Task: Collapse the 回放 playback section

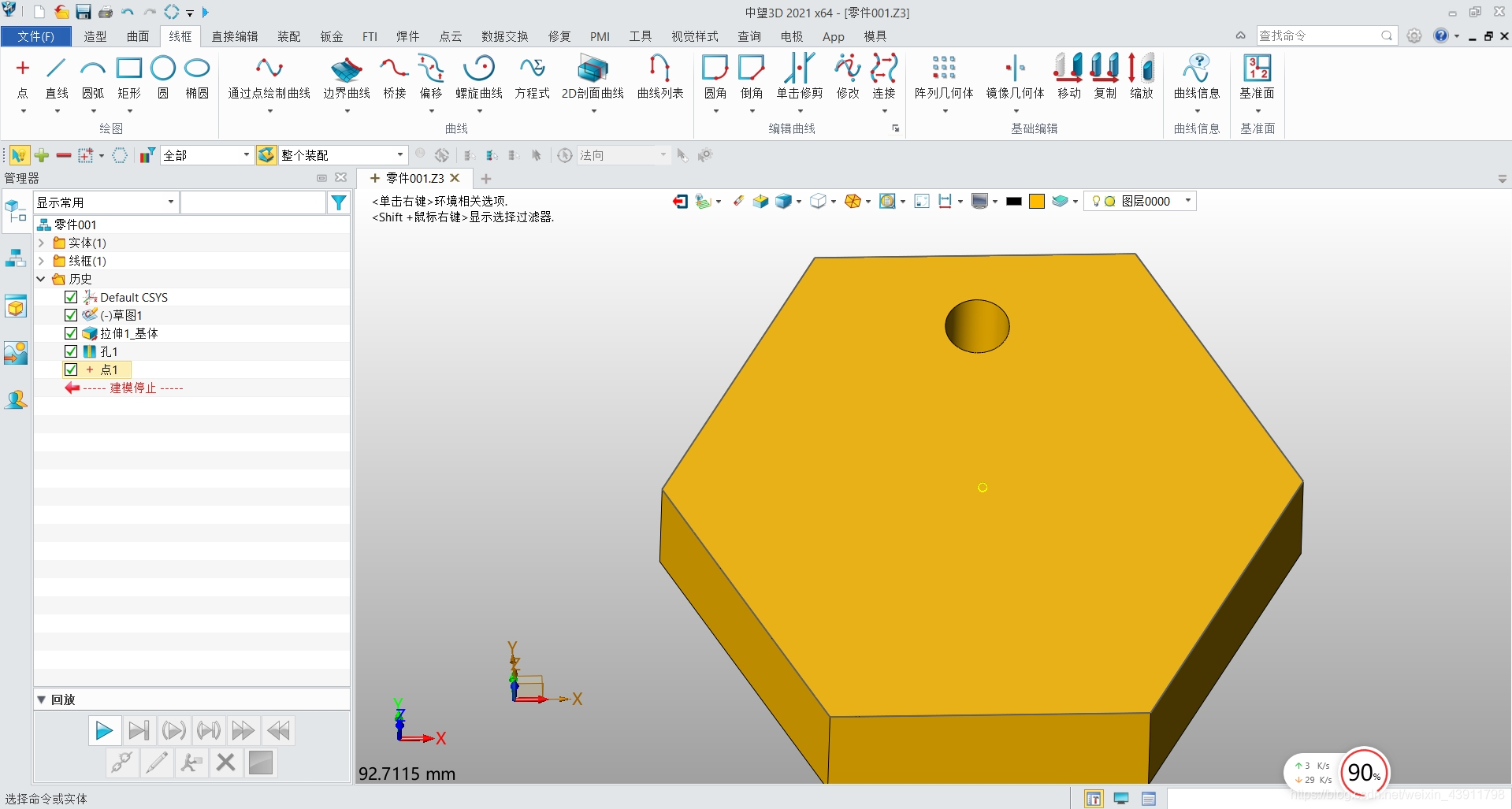Action: [41, 700]
